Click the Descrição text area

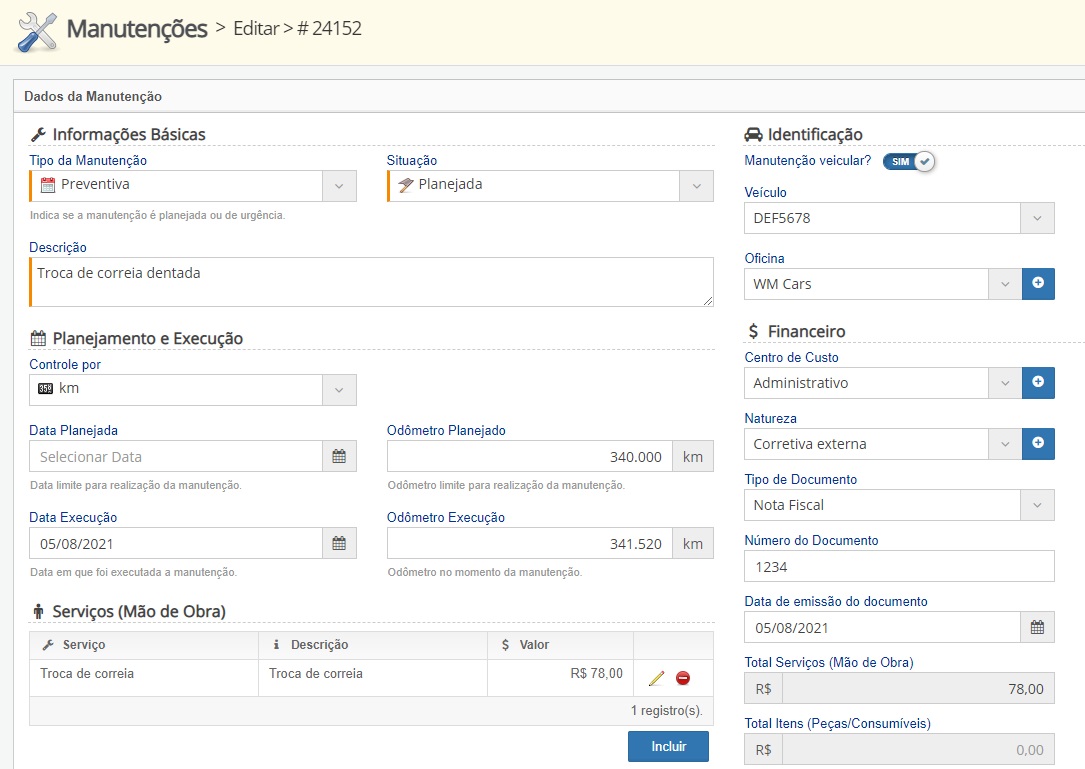pos(371,282)
